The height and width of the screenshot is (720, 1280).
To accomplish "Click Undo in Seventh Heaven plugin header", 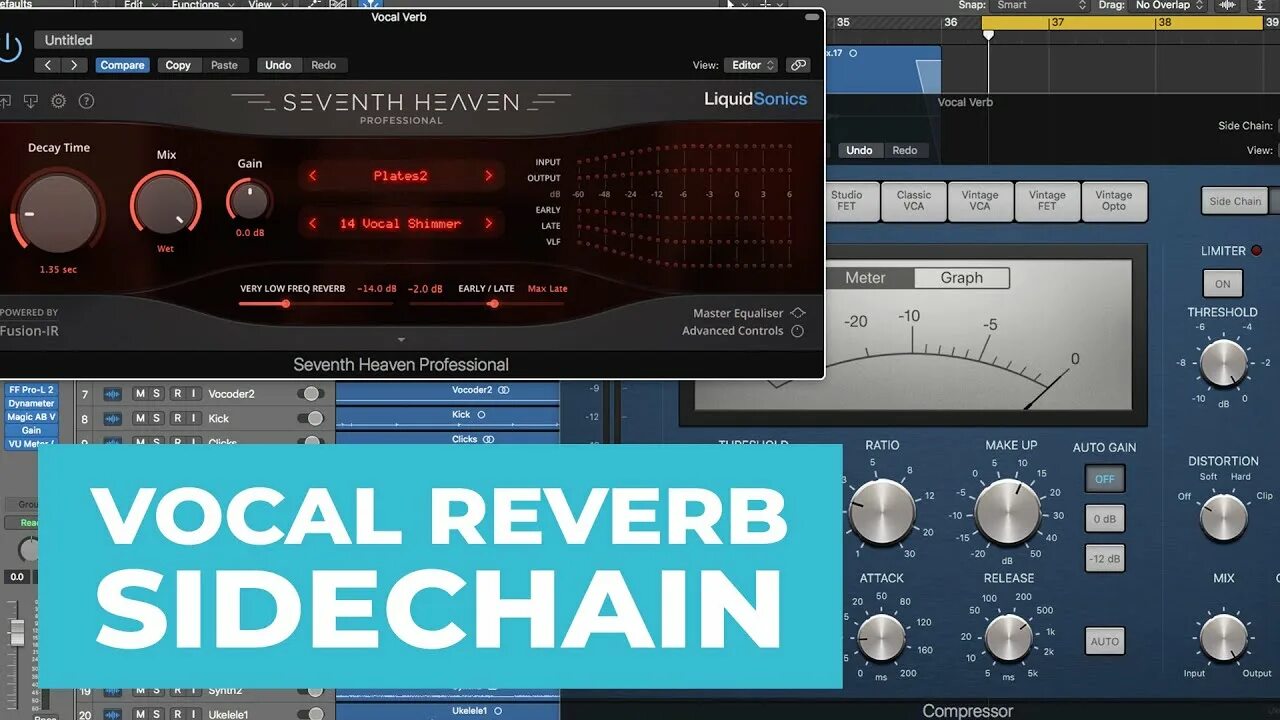I will pyautogui.click(x=278, y=65).
